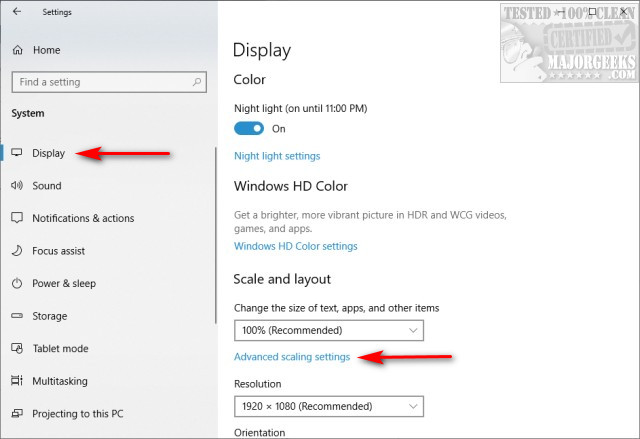Click Advanced scaling settings link
Image resolution: width=640 pixels, height=439 pixels.
(292, 357)
